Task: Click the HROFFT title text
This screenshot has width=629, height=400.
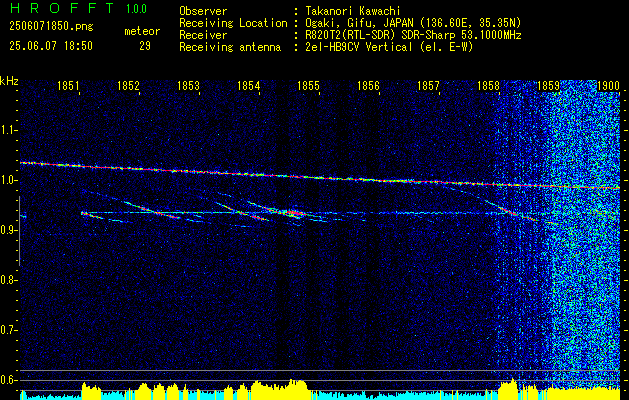Action: 62,8
